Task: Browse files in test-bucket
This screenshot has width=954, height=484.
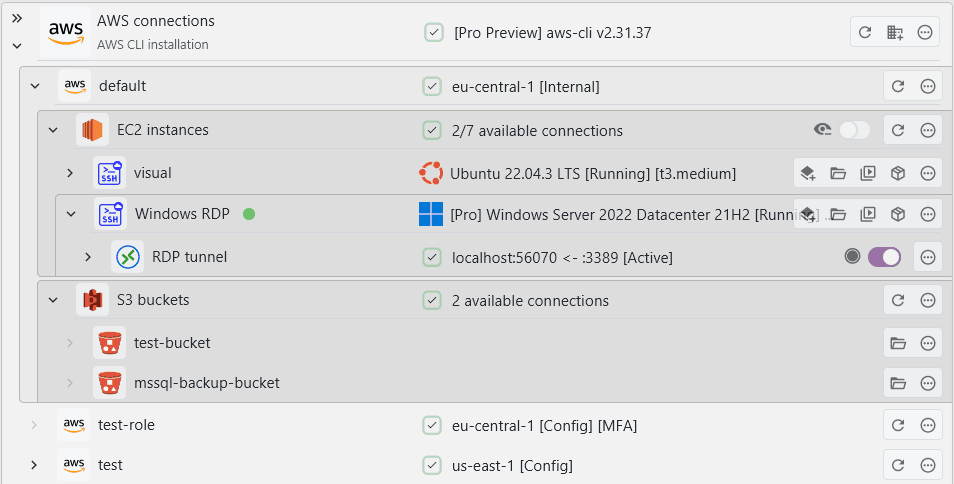Action: [x=898, y=343]
